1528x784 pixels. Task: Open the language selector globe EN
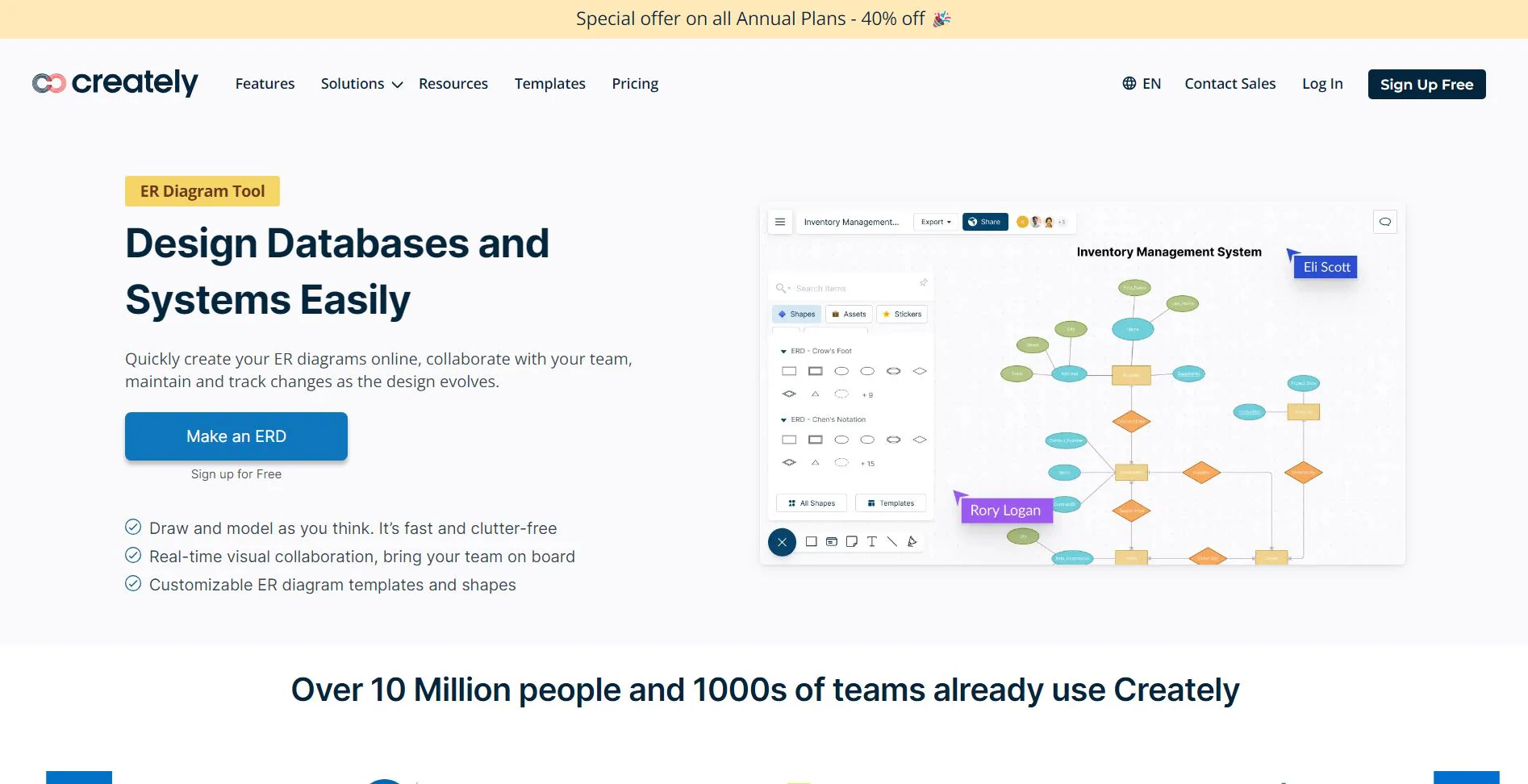(x=1142, y=84)
